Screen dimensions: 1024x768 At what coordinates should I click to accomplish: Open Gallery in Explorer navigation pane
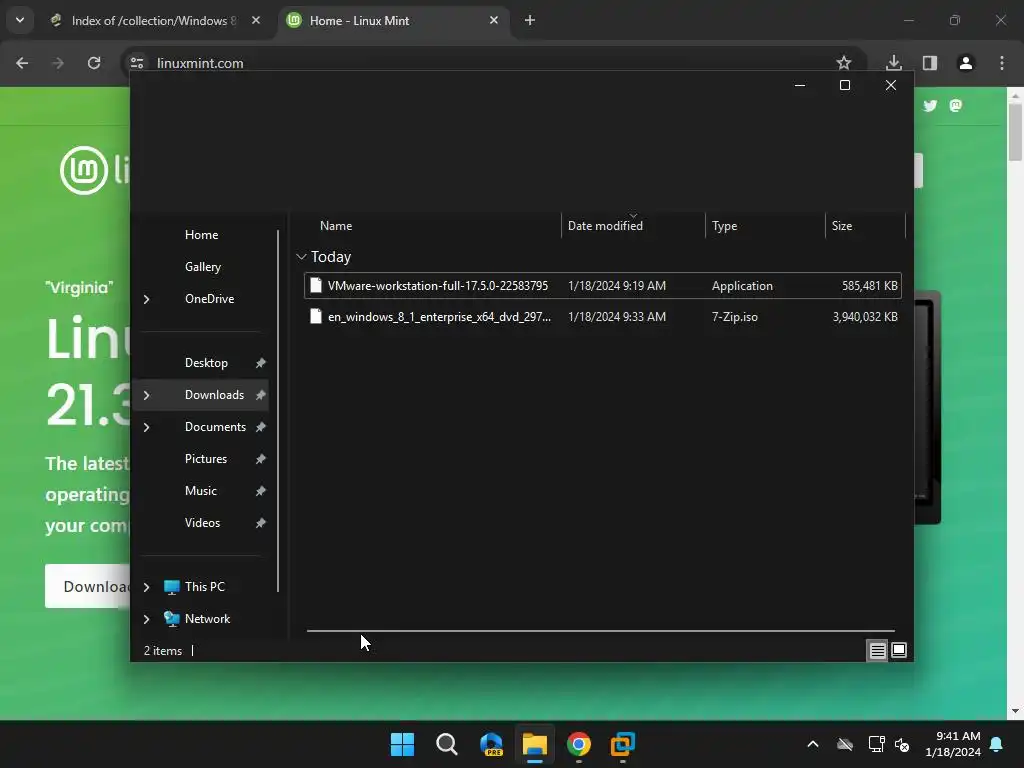[x=202, y=267]
